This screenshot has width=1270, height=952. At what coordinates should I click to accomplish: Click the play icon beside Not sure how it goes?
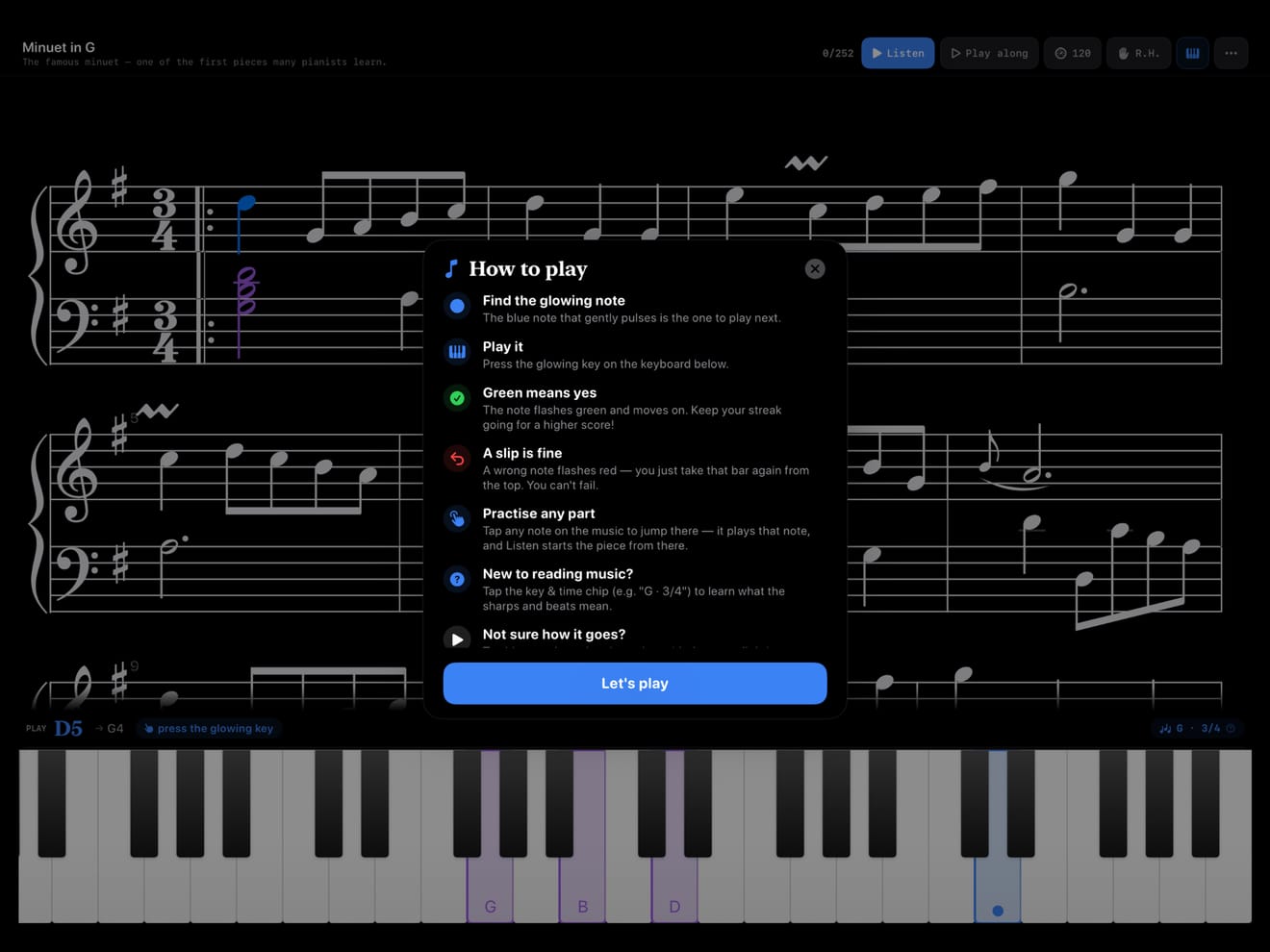(457, 639)
